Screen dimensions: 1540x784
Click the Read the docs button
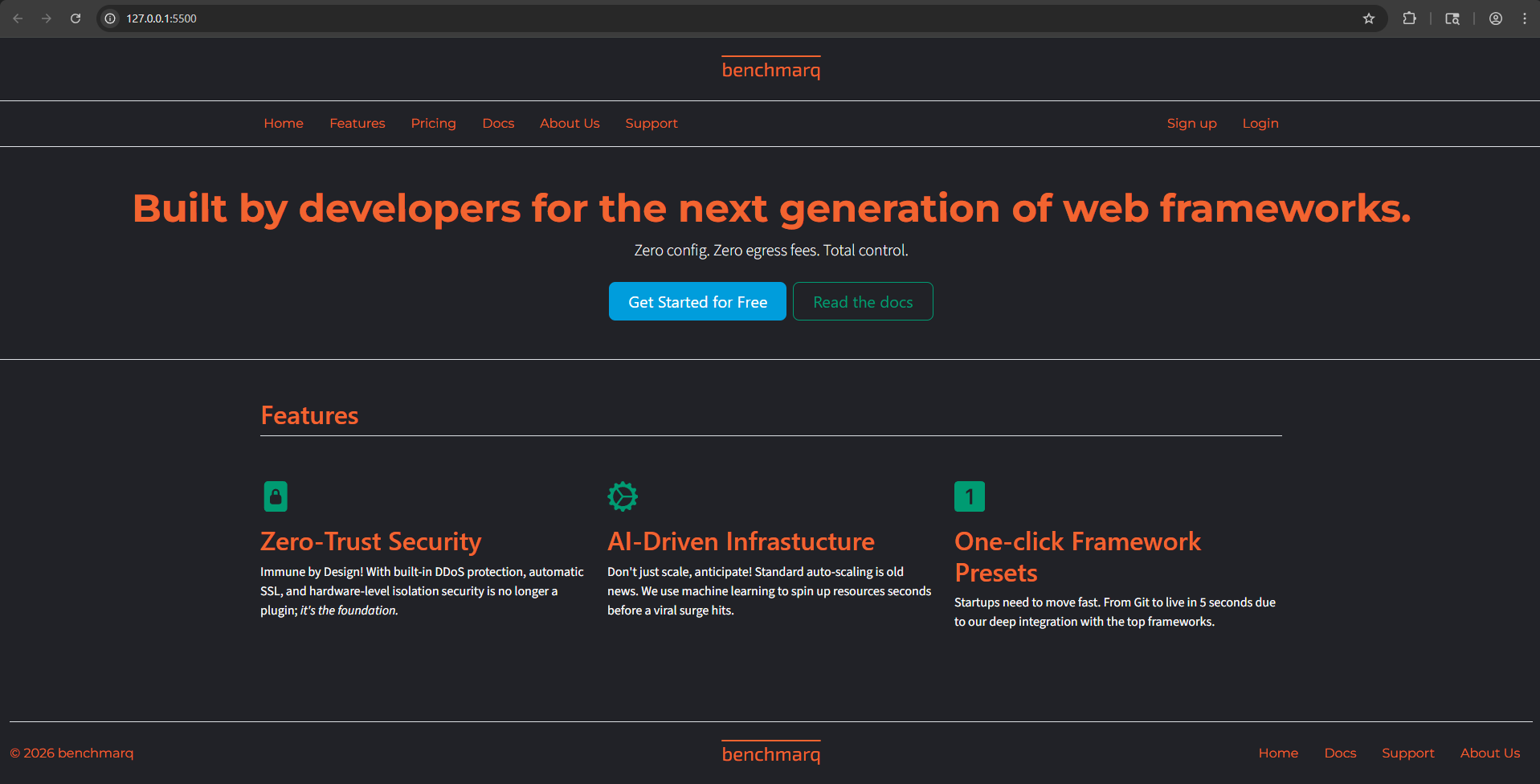tap(863, 301)
